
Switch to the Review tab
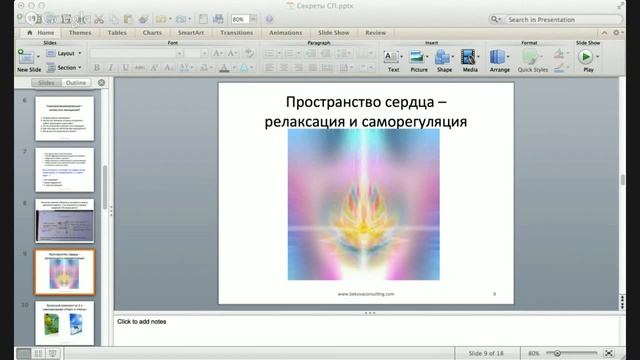click(x=376, y=33)
